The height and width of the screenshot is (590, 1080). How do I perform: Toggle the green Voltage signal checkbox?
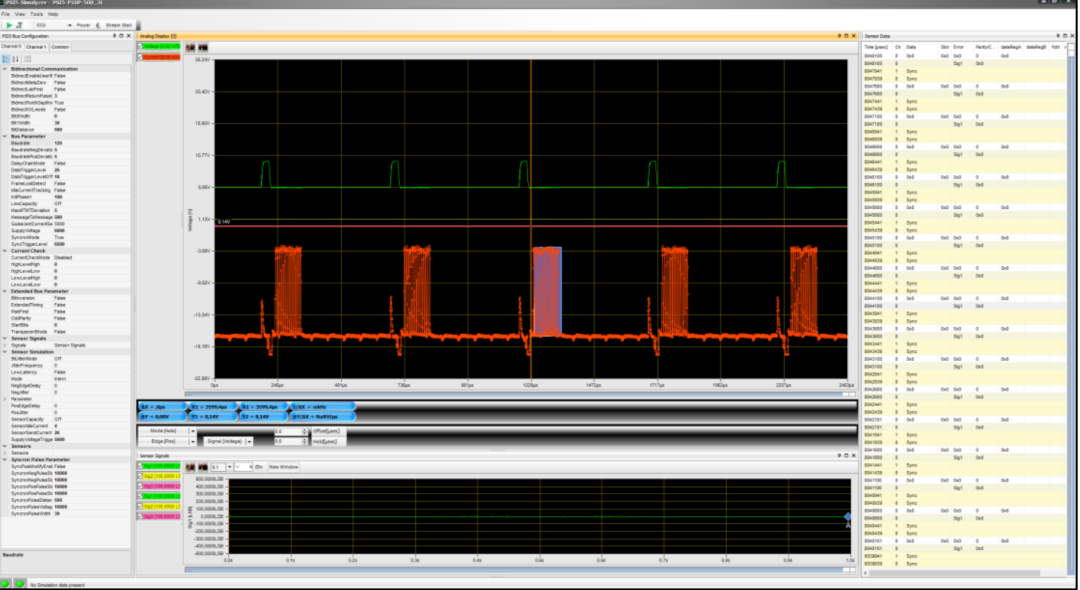click(140, 46)
